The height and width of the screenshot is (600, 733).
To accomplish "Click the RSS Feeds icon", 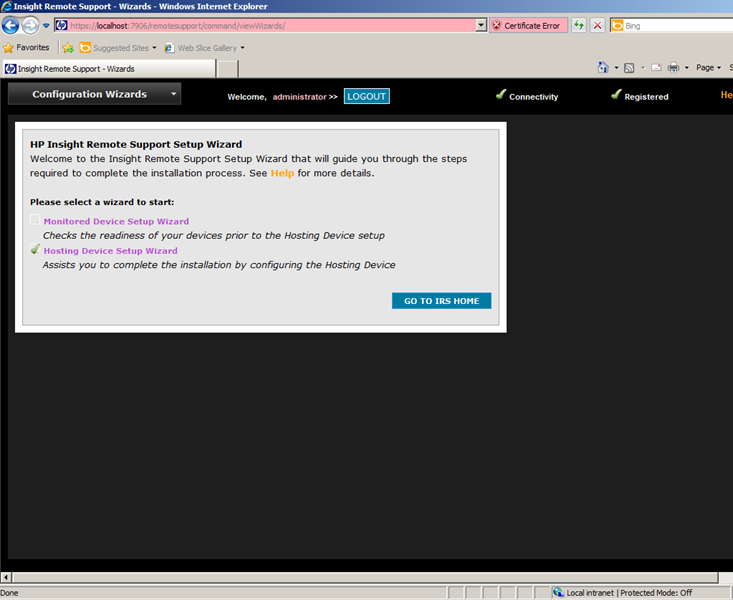I will point(629,68).
